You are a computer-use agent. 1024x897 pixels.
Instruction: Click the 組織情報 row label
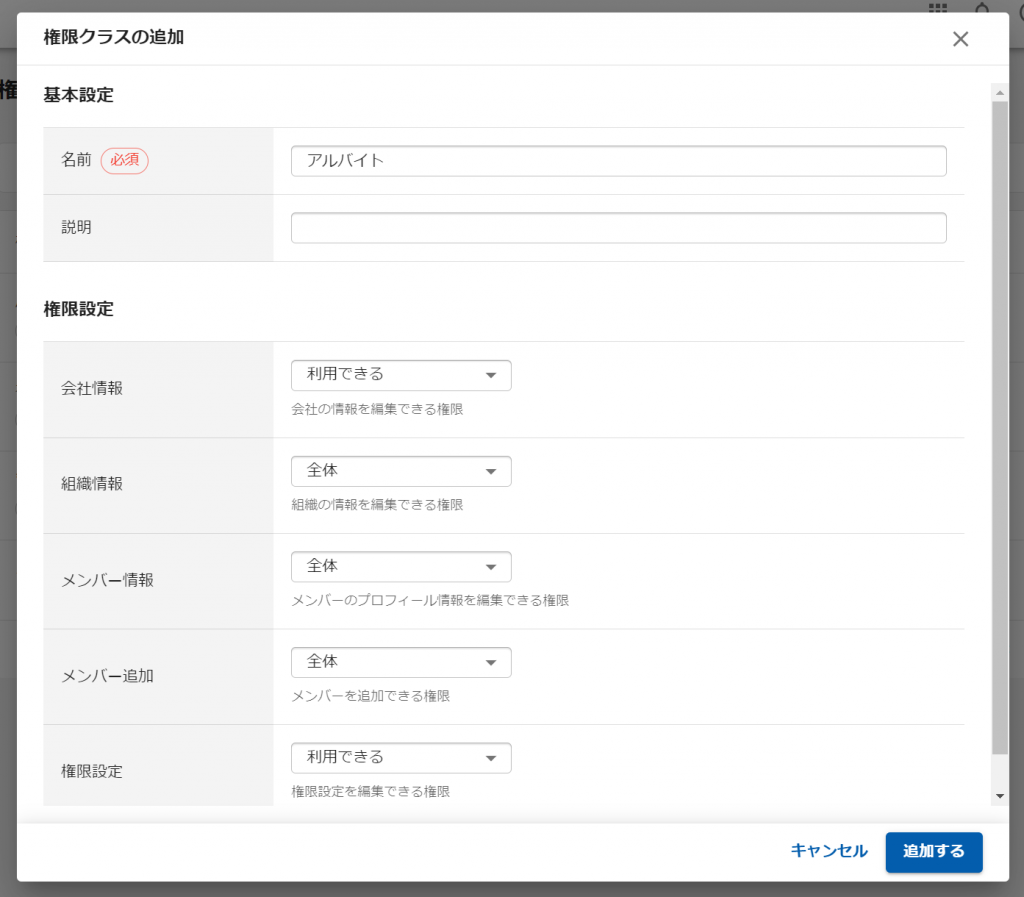pyautogui.click(x=92, y=484)
